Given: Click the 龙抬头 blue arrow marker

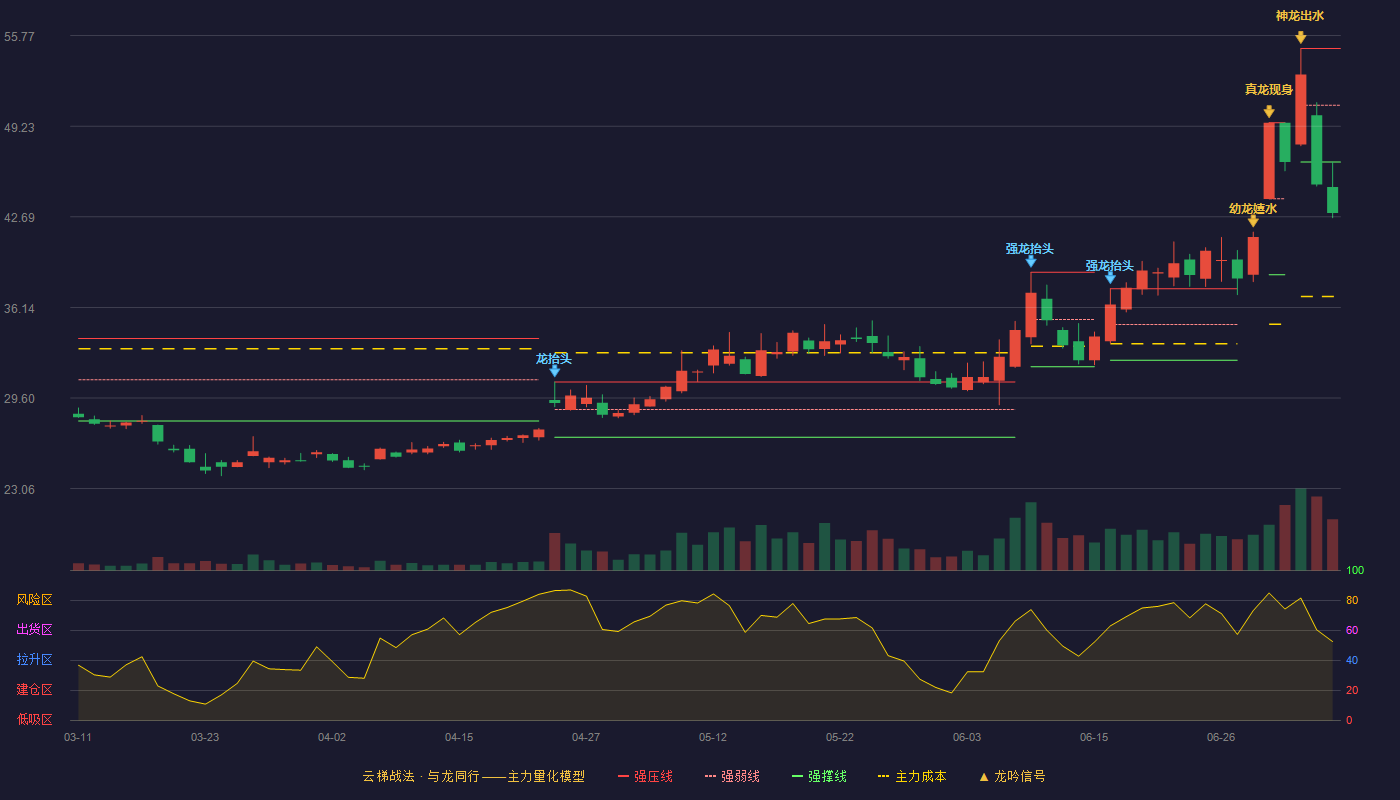Looking at the screenshot, I should pyautogui.click(x=554, y=371).
